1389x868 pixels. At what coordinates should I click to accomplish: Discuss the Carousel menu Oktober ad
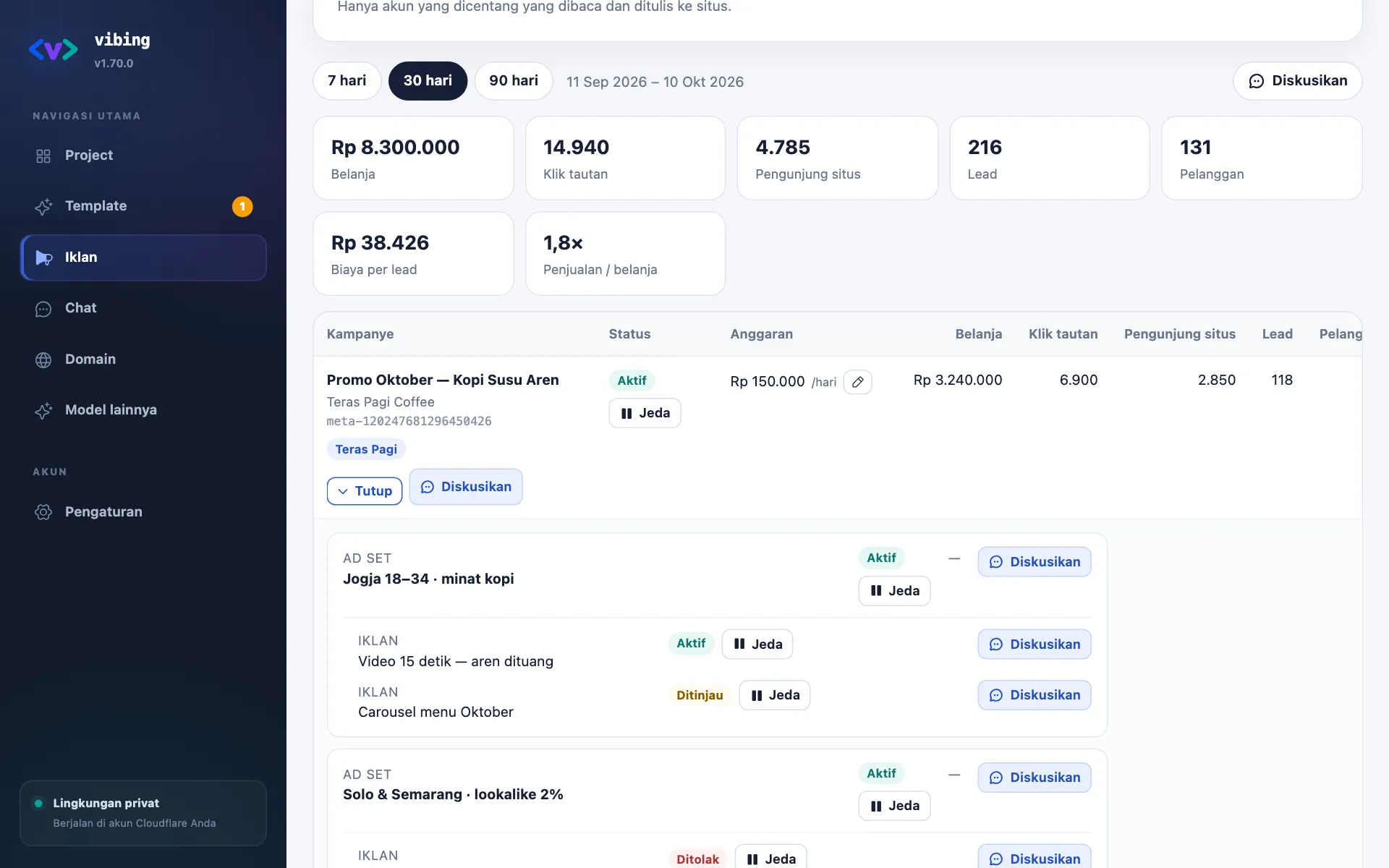(x=1035, y=695)
